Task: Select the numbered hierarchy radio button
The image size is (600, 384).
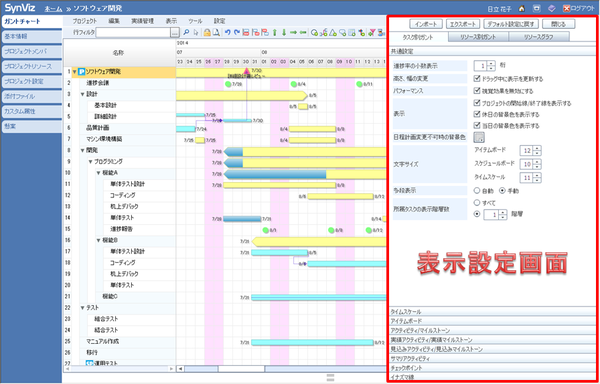Action: pyautogui.click(x=477, y=214)
